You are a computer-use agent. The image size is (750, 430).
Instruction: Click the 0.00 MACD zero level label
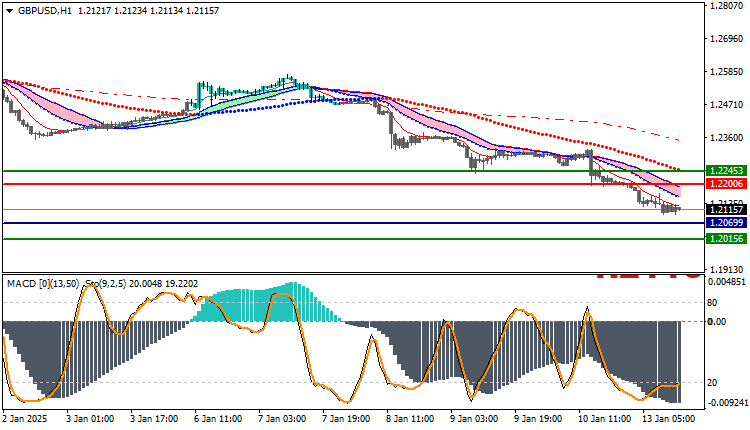717,321
